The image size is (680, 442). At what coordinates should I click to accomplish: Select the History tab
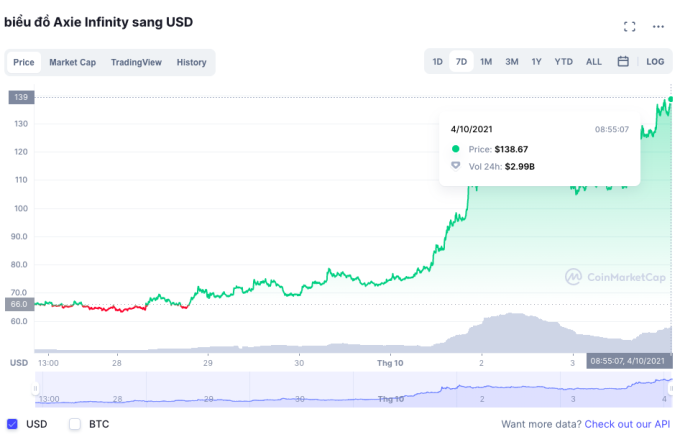tap(191, 62)
